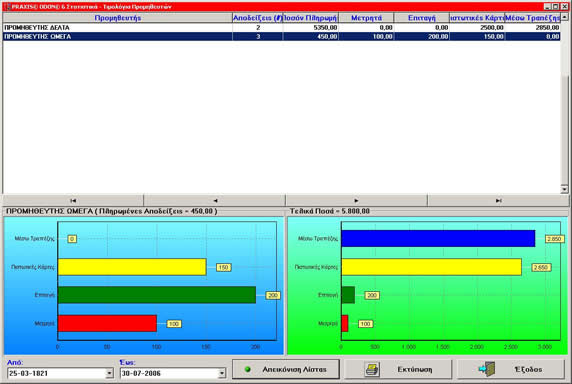Go to first record navigation arrow
The width and height of the screenshot is (572, 384).
(73, 201)
